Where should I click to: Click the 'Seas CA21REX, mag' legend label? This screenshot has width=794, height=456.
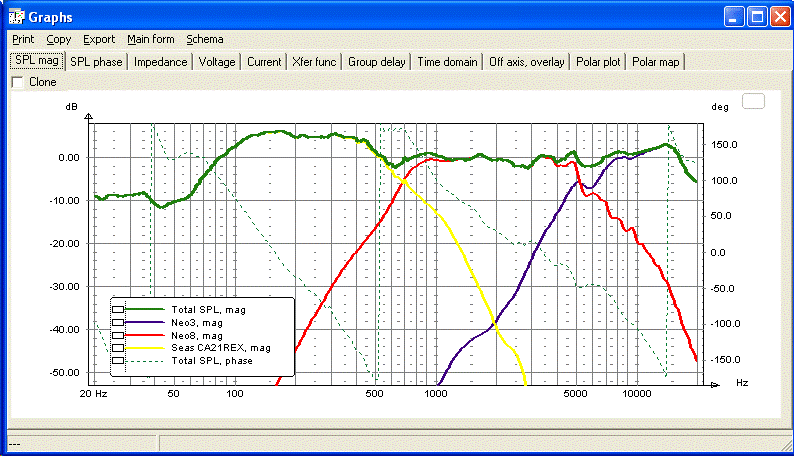pos(221,348)
